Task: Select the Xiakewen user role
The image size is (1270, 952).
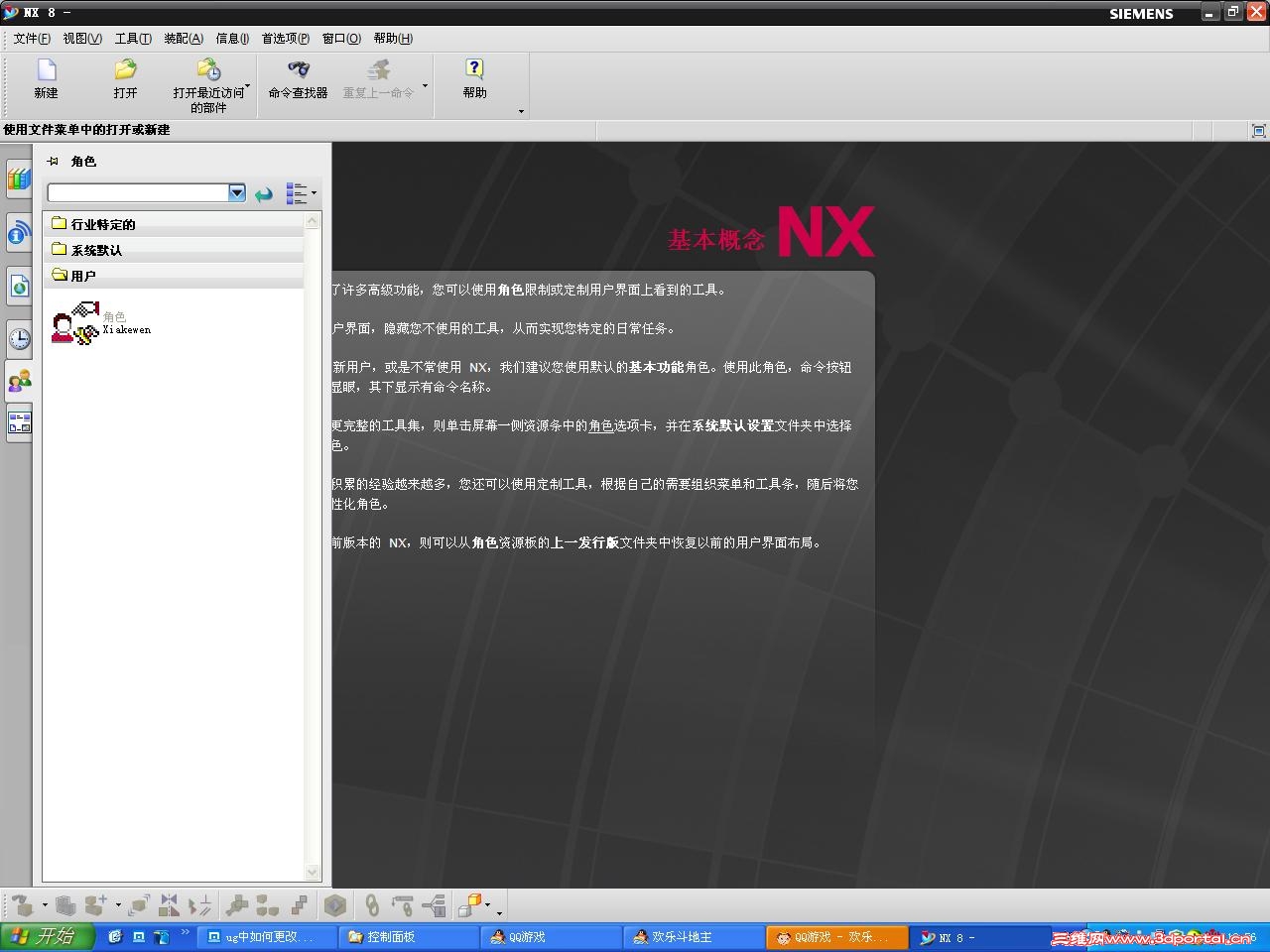Action: click(100, 323)
